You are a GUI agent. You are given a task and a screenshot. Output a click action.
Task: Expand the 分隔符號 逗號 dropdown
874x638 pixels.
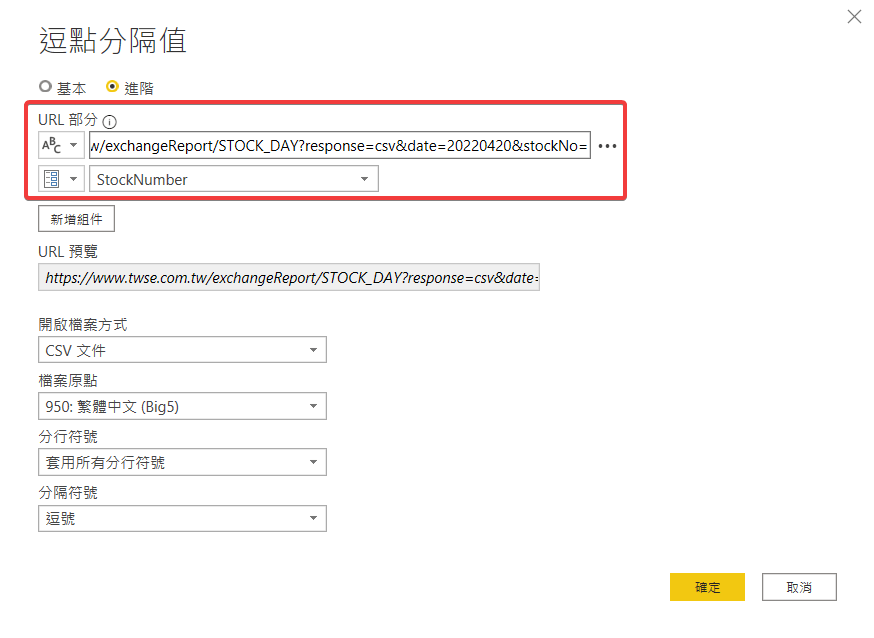tap(182, 518)
